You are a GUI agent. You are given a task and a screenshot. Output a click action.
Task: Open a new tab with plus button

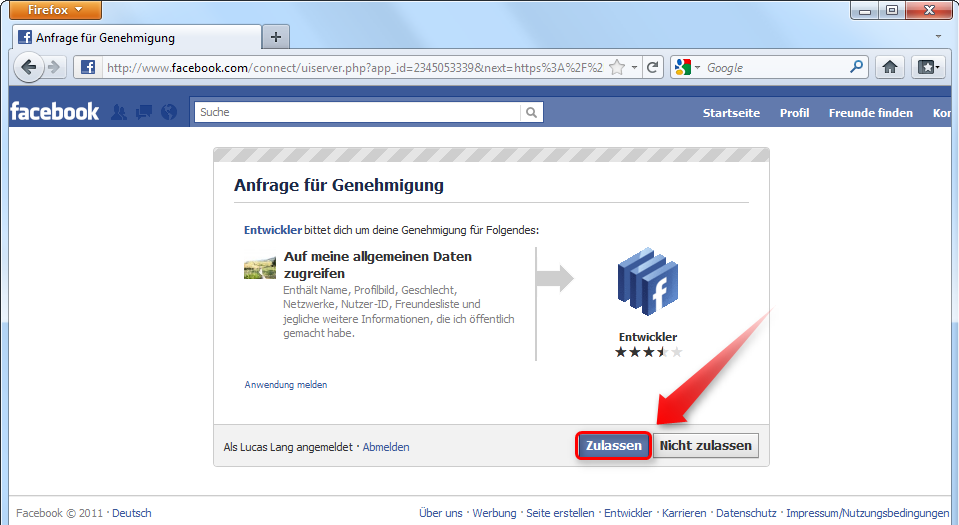pyautogui.click(x=276, y=37)
